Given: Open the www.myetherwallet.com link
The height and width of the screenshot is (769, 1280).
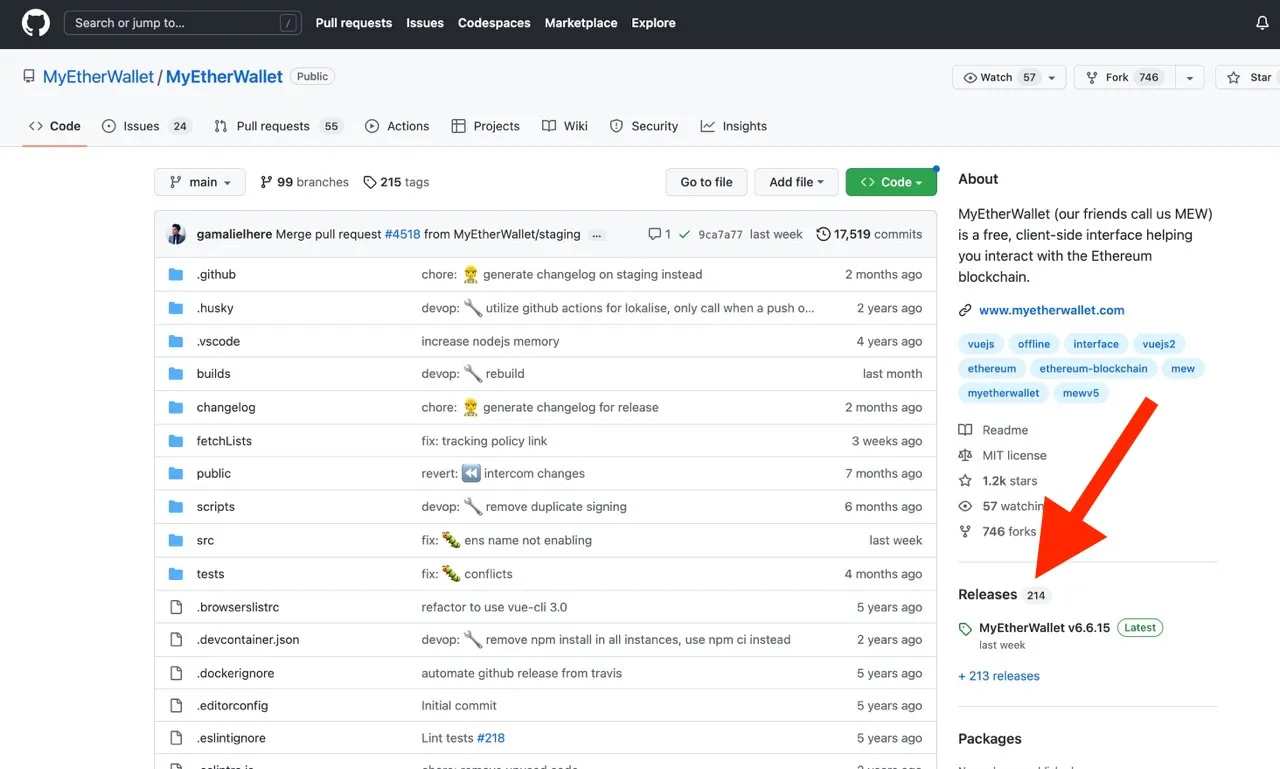Looking at the screenshot, I should (x=1052, y=310).
